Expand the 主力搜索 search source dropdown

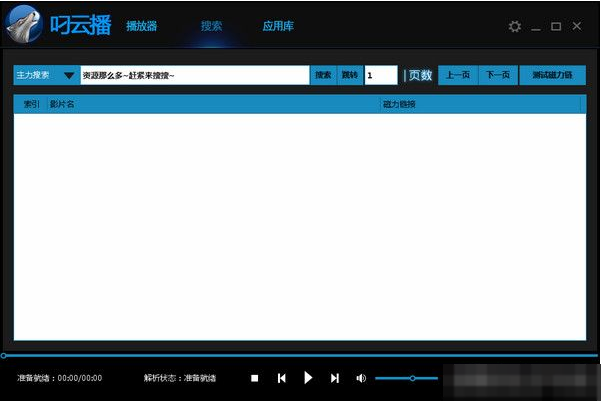(x=68, y=75)
